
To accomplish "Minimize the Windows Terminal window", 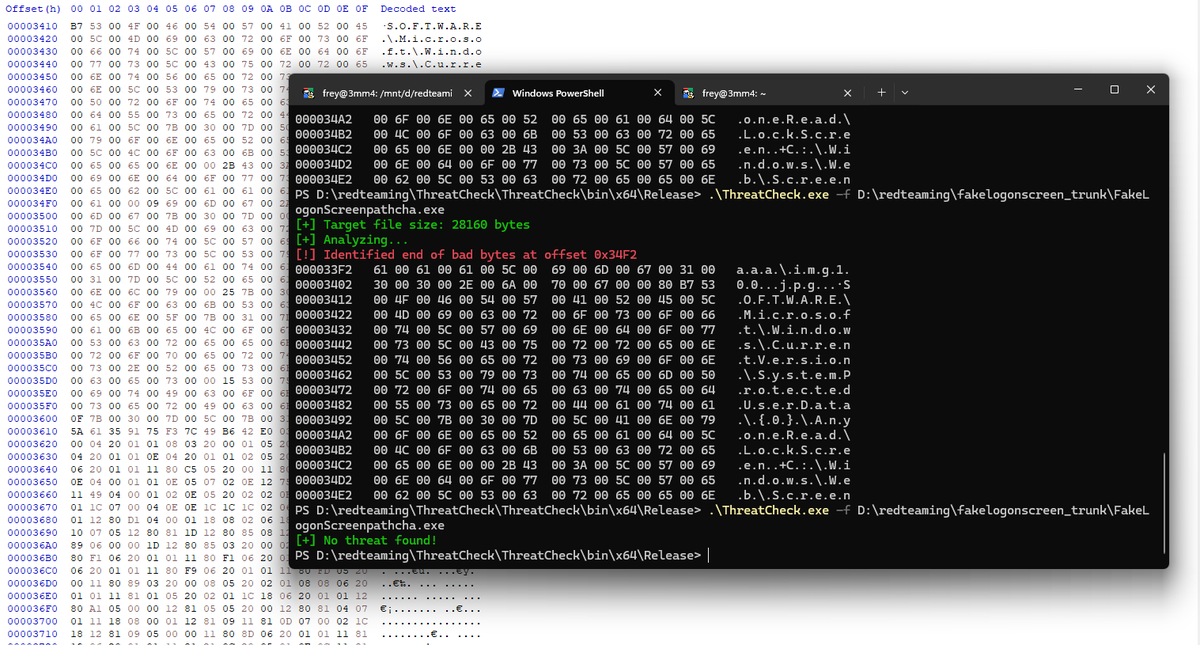I will coord(1078,90).
